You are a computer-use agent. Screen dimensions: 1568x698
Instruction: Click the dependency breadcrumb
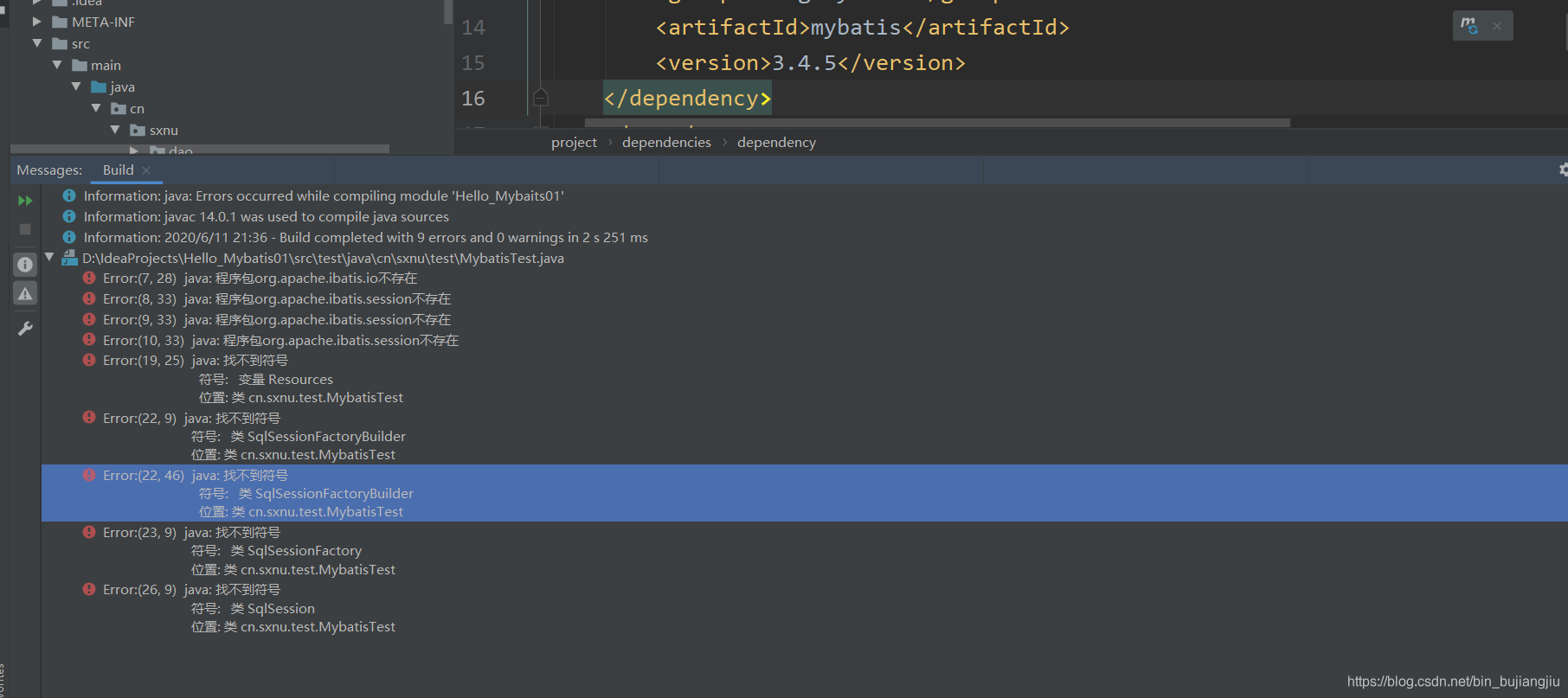point(776,143)
